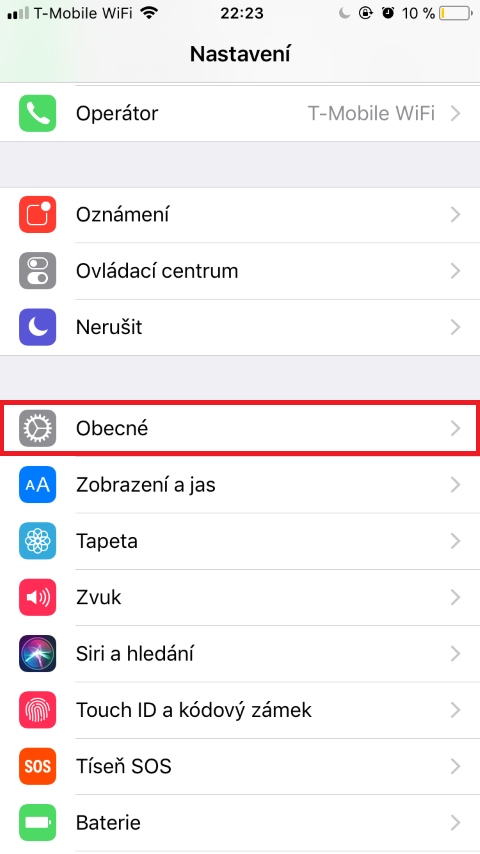Tap the Nastavení title header
The height and width of the screenshot is (854, 480).
(240, 54)
